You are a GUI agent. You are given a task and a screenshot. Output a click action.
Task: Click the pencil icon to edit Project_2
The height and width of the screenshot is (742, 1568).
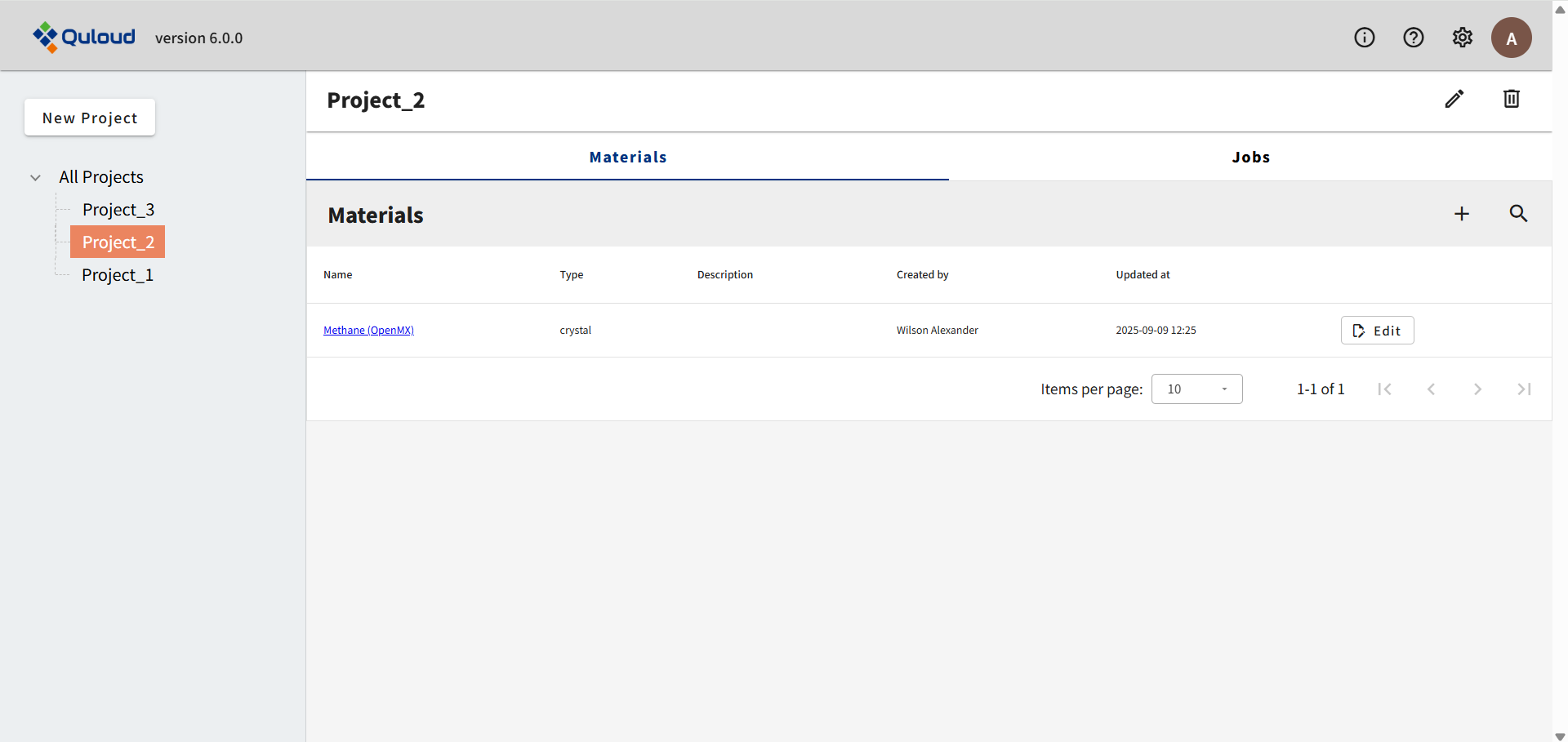click(x=1454, y=99)
